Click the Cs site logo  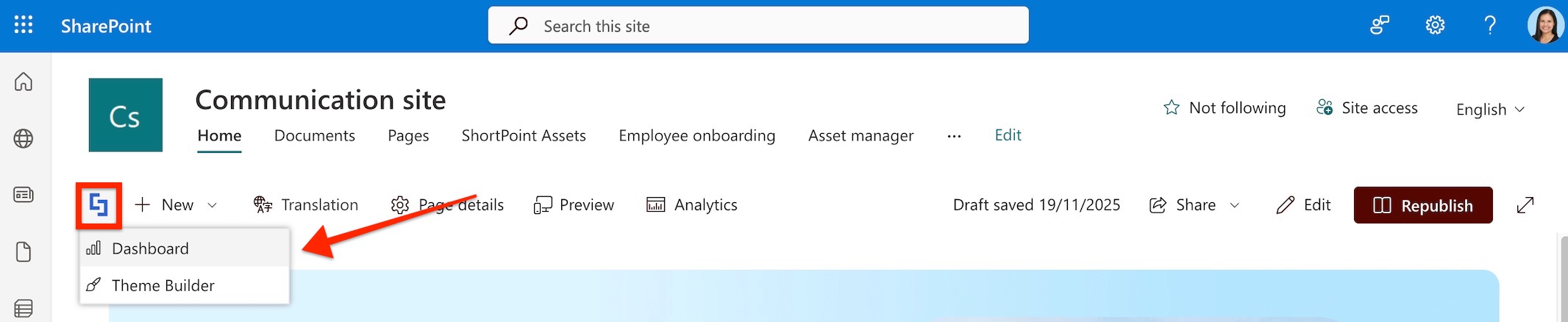pyautogui.click(x=126, y=115)
